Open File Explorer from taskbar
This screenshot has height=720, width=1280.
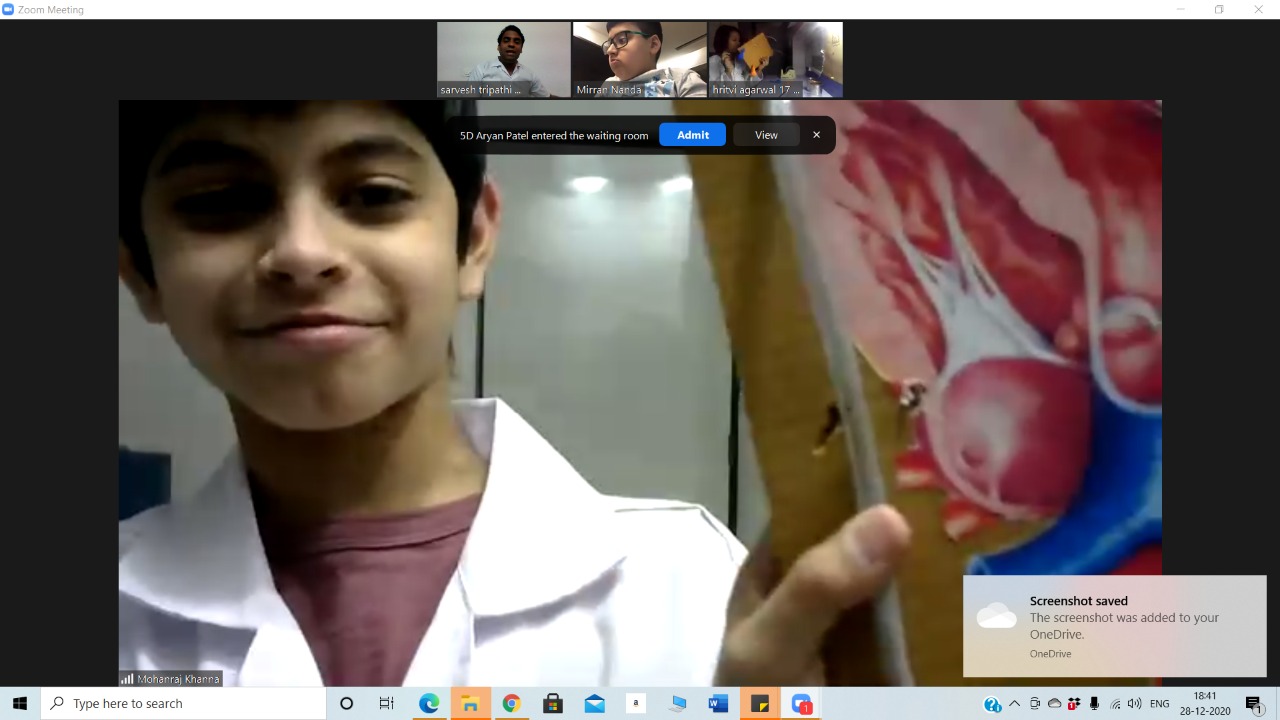470,703
